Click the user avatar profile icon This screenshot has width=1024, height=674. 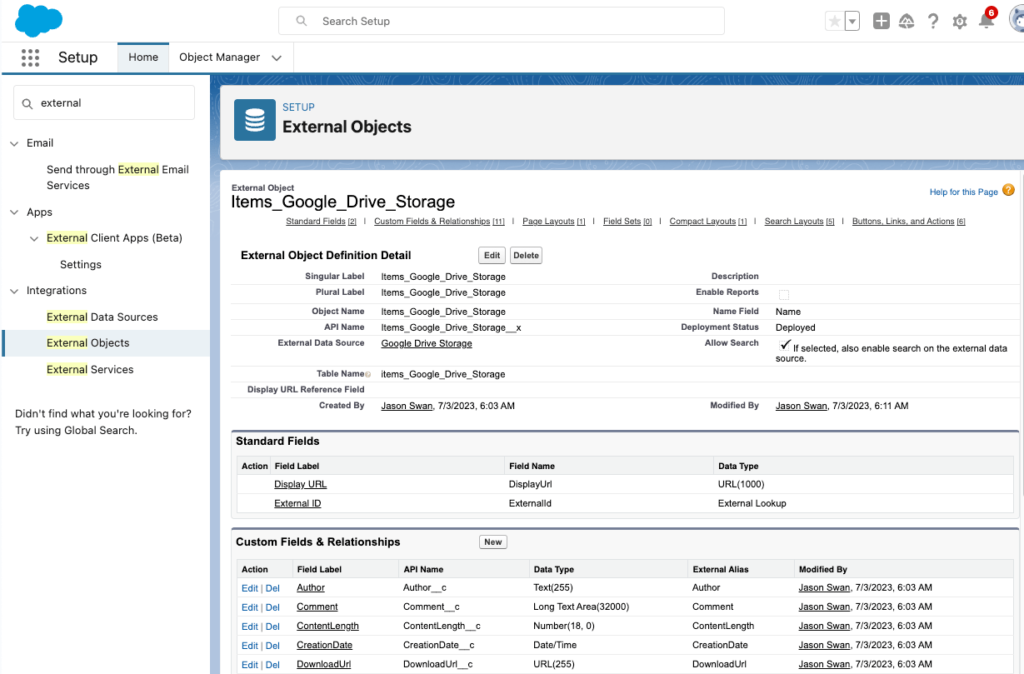tap(1014, 21)
